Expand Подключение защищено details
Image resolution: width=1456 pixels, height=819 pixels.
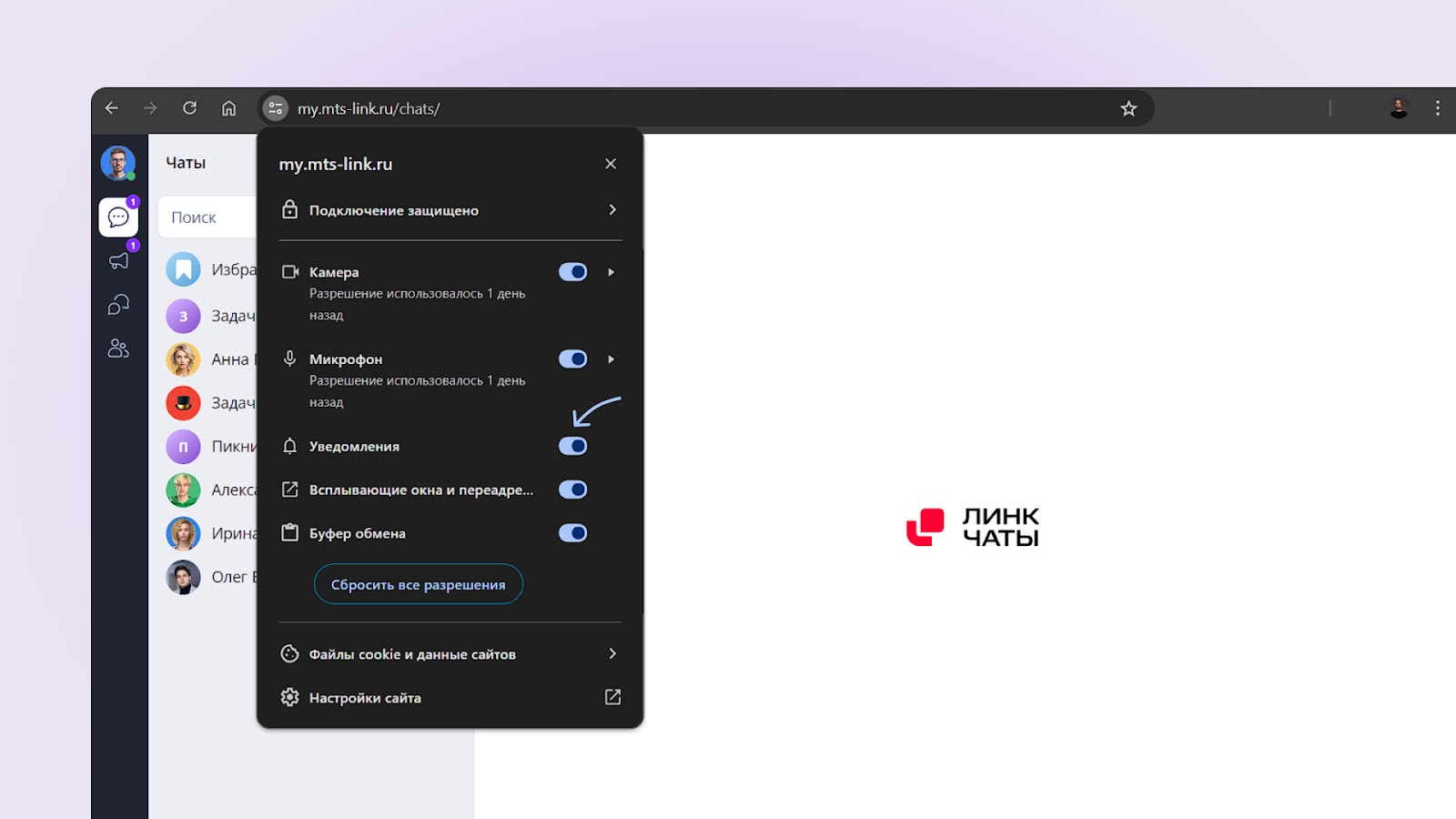coord(450,210)
